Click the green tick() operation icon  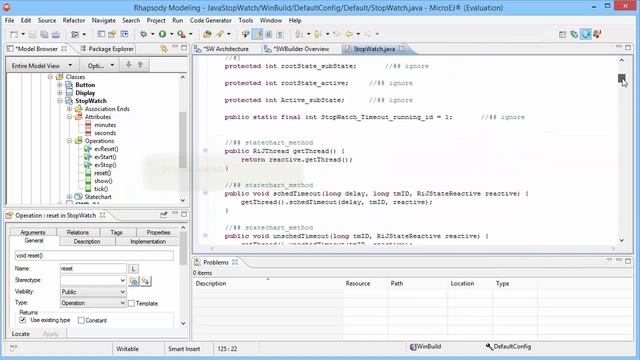(x=88, y=189)
